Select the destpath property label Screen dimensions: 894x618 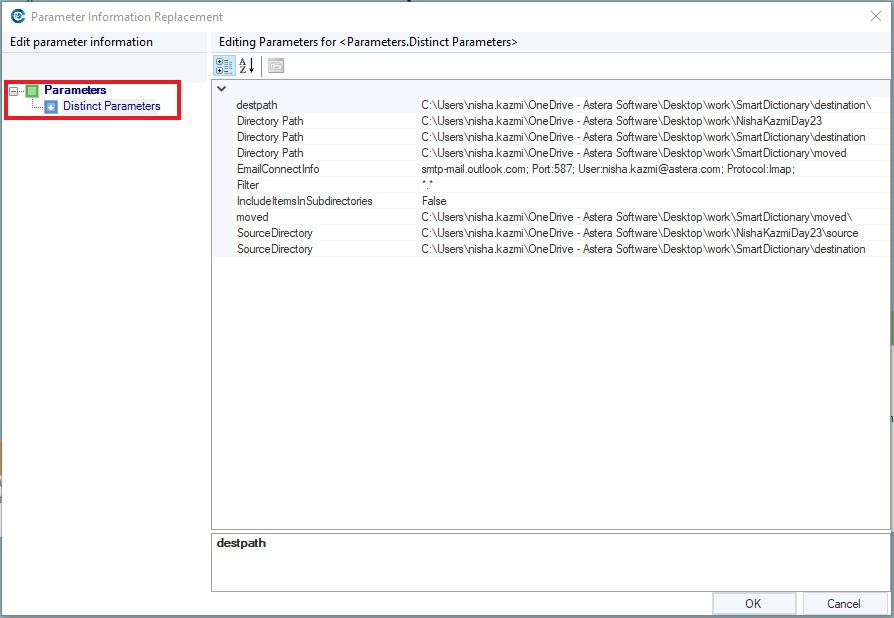coord(256,105)
